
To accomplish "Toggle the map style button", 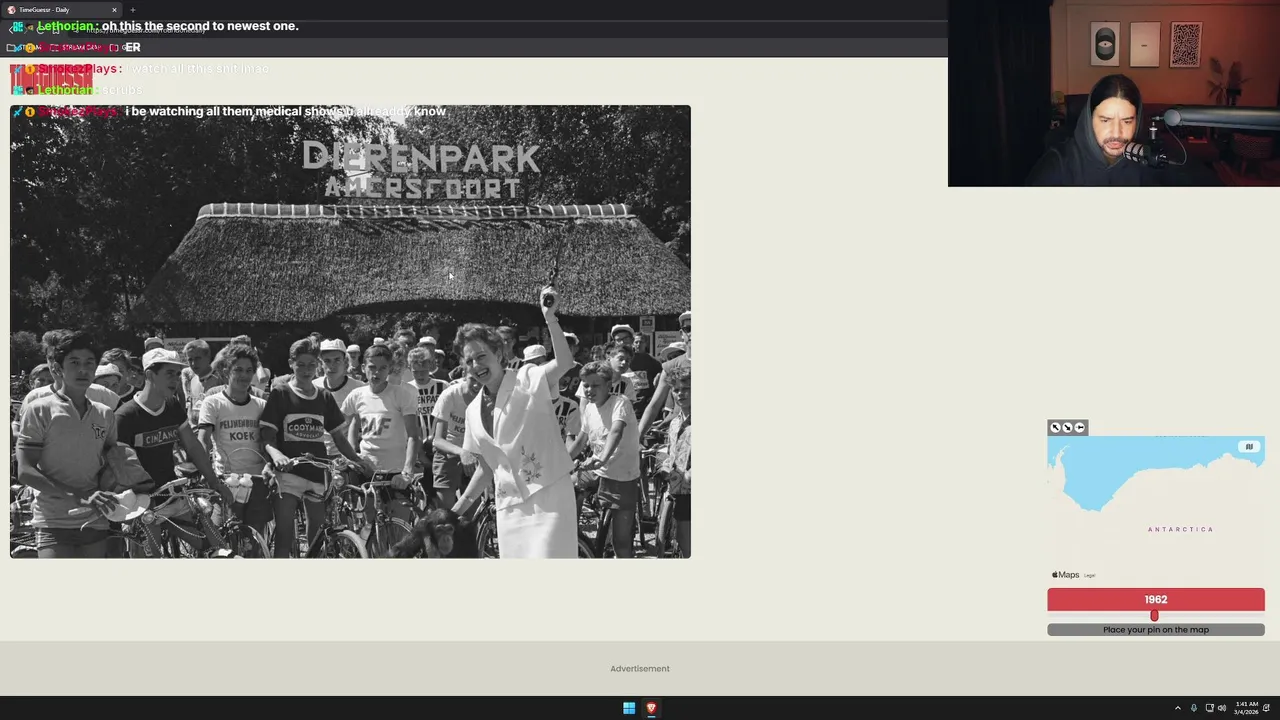I will coord(1249,447).
